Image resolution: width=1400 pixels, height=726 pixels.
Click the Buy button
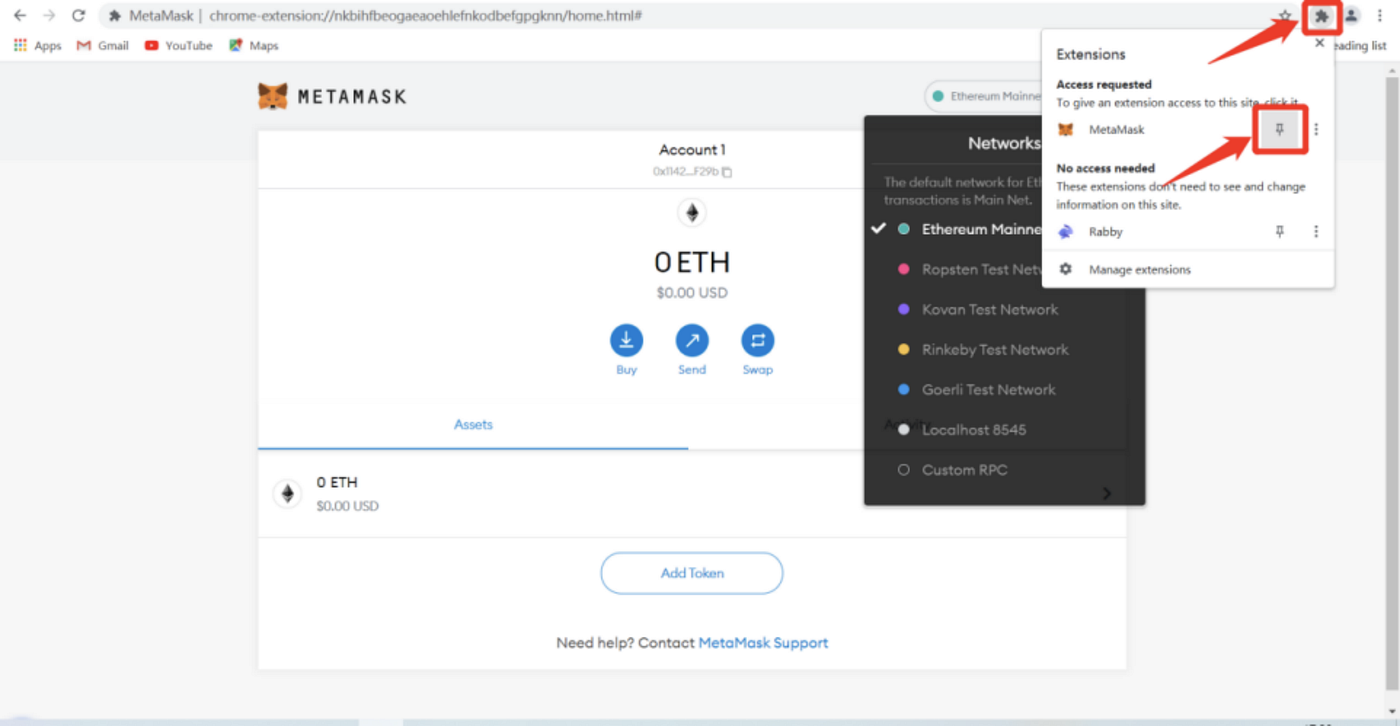[x=626, y=340]
